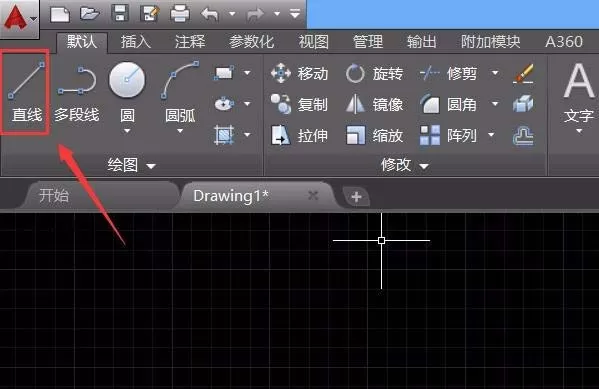Click the Open file folder icon
This screenshot has width=599, height=389.
click(90, 14)
